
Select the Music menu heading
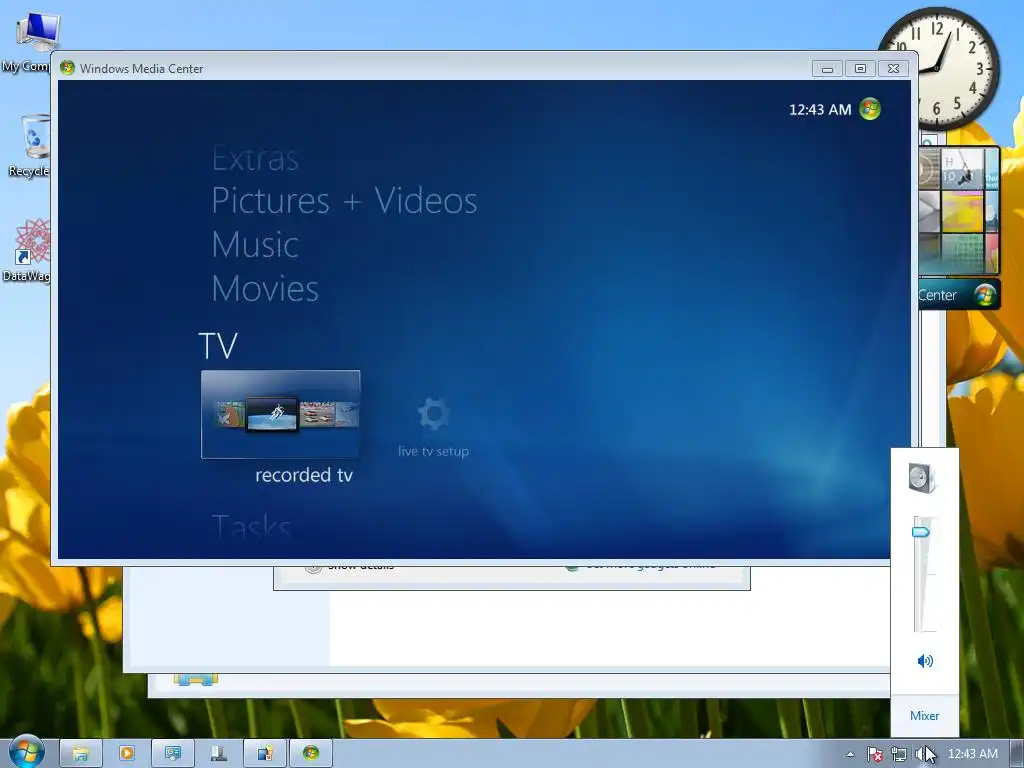pos(255,245)
